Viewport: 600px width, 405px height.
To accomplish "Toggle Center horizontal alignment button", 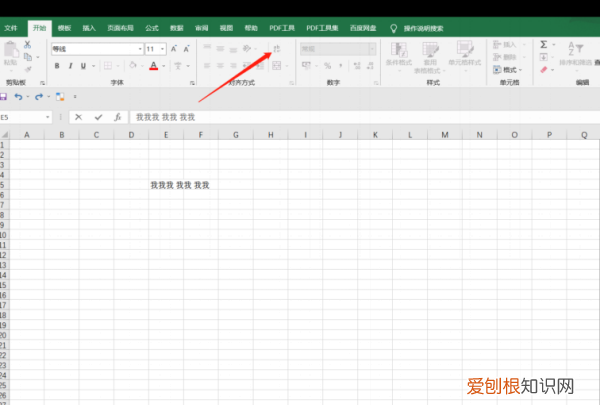I will [220, 65].
